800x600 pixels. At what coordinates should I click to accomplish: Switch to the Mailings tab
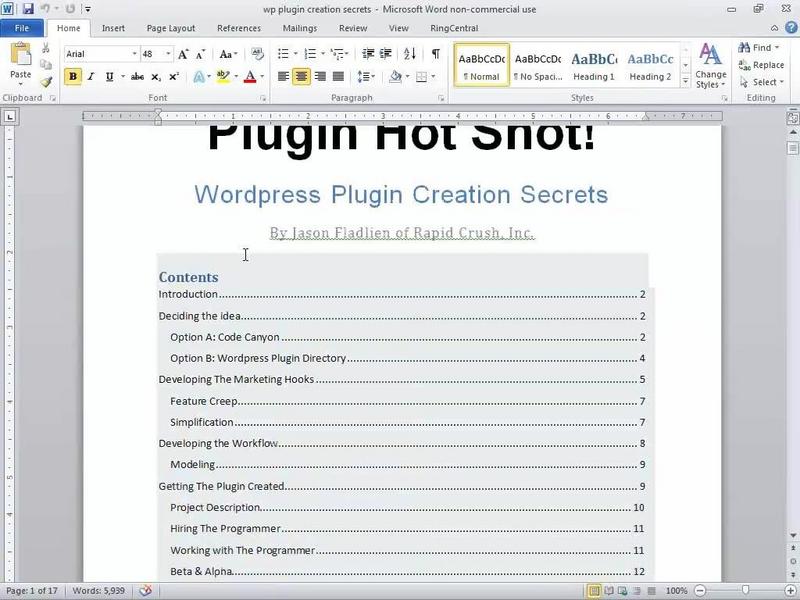click(x=300, y=28)
